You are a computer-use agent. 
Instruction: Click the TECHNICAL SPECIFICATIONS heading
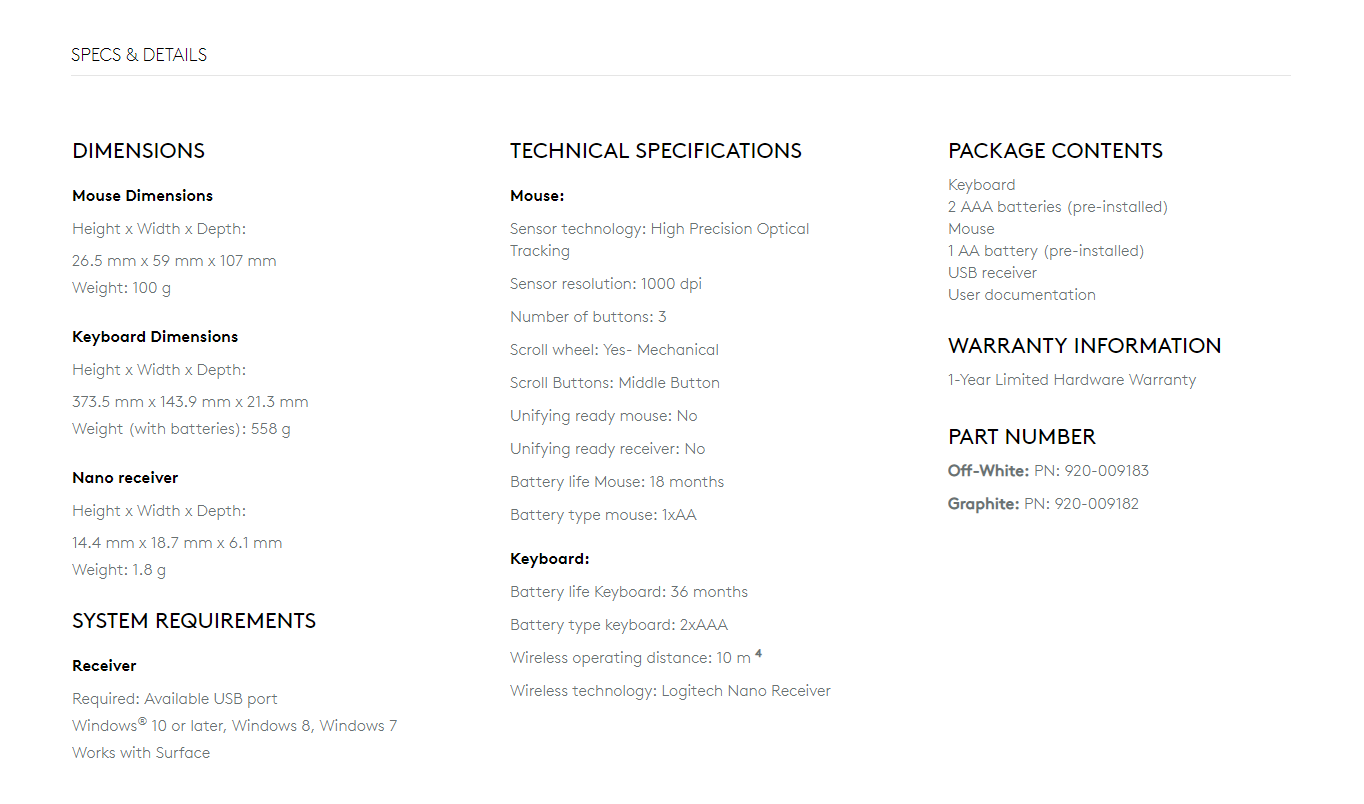(655, 151)
